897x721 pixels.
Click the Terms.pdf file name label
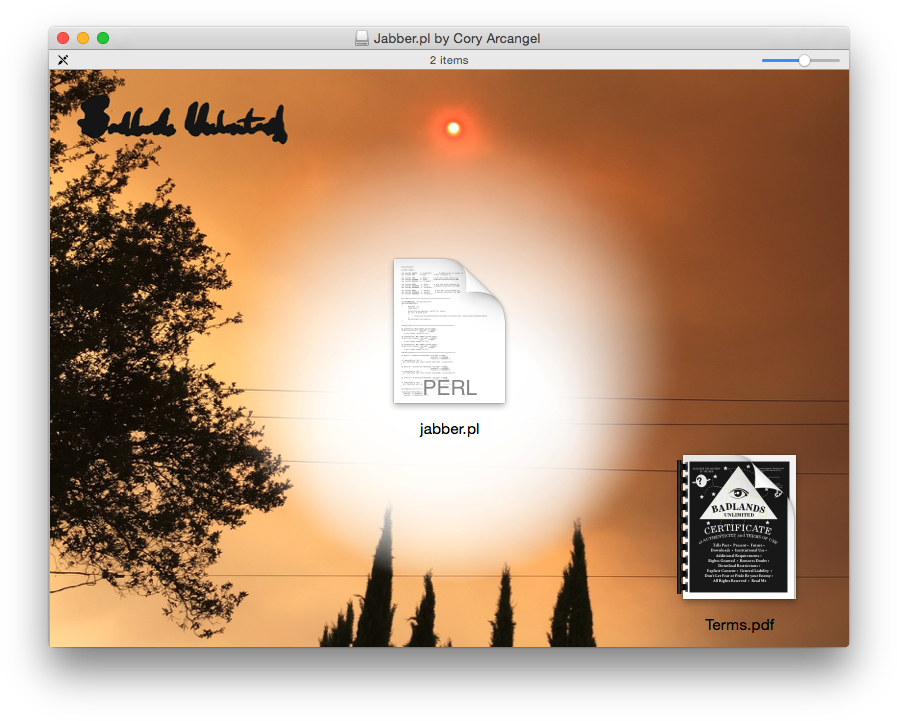(x=739, y=625)
